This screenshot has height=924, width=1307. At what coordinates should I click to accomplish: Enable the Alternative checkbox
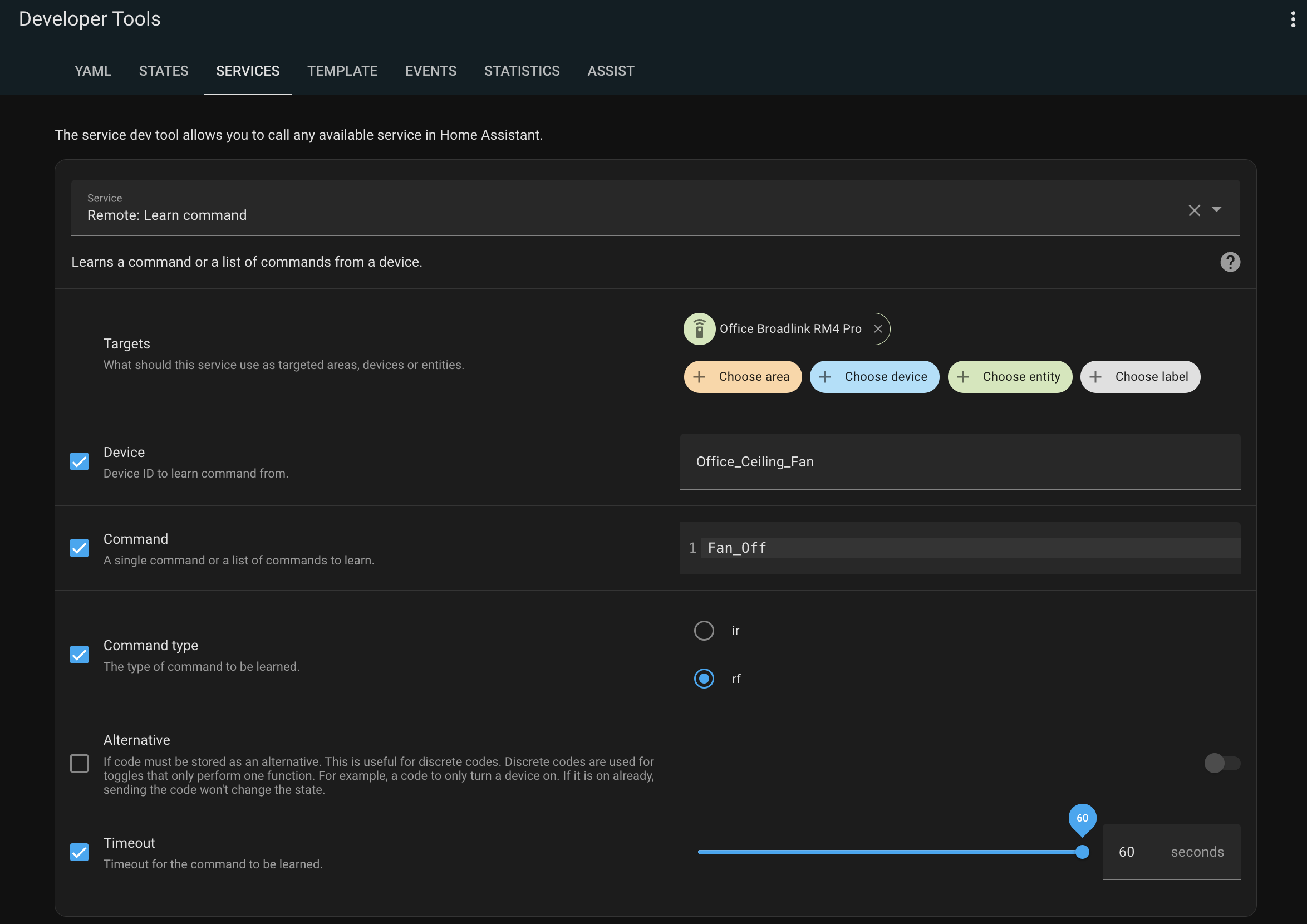[x=79, y=764]
